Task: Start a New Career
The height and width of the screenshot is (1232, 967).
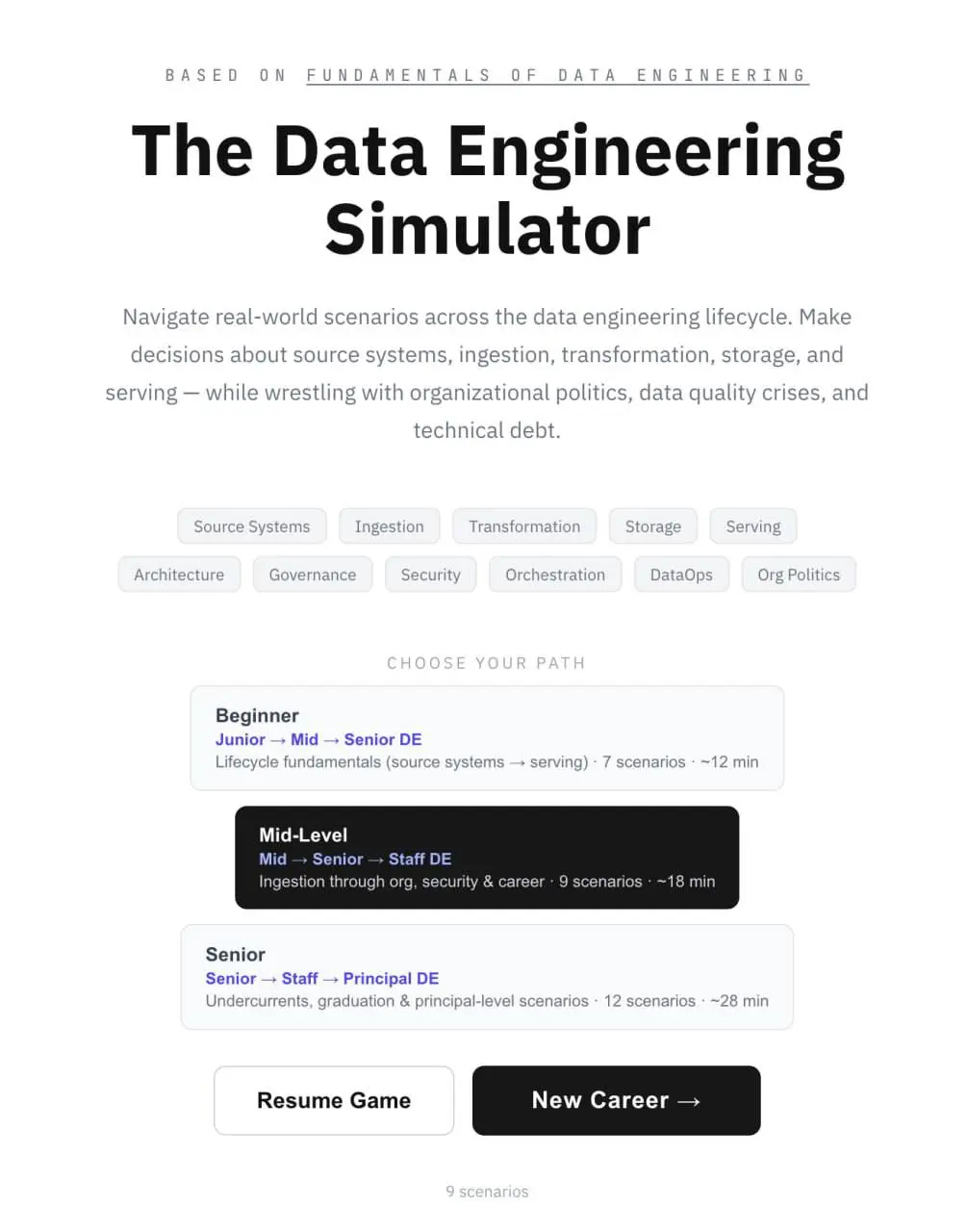Action: pyautogui.click(x=616, y=1100)
